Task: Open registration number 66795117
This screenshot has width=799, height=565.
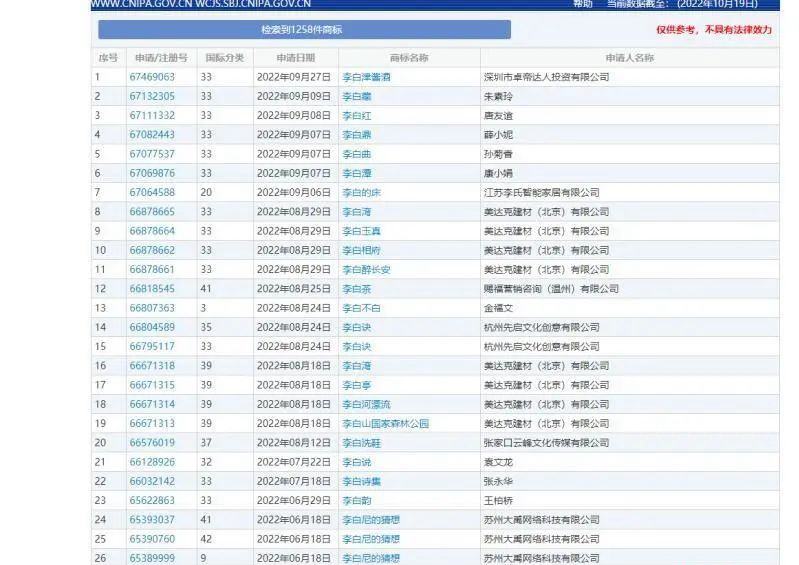Action: [x=152, y=346]
